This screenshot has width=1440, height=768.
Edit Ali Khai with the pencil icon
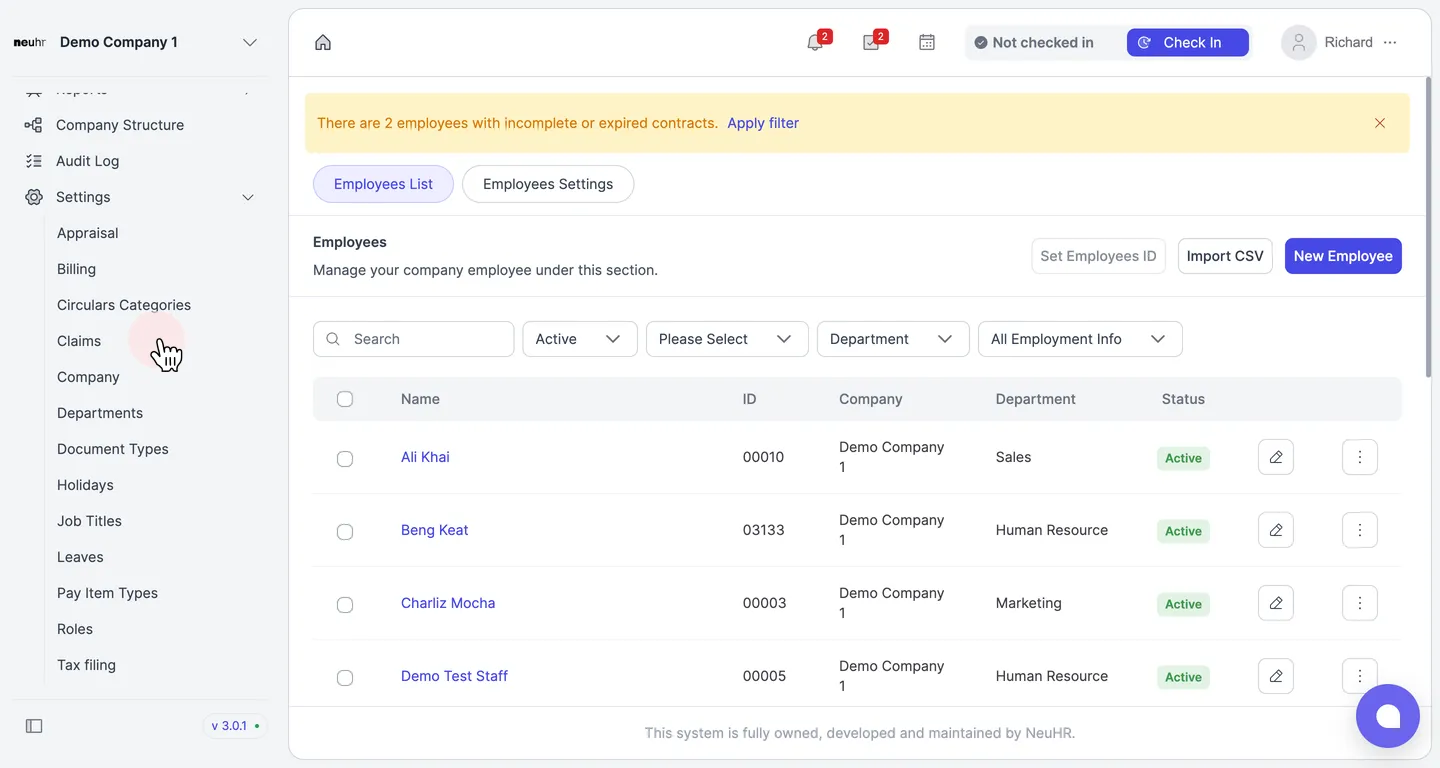[1276, 457]
